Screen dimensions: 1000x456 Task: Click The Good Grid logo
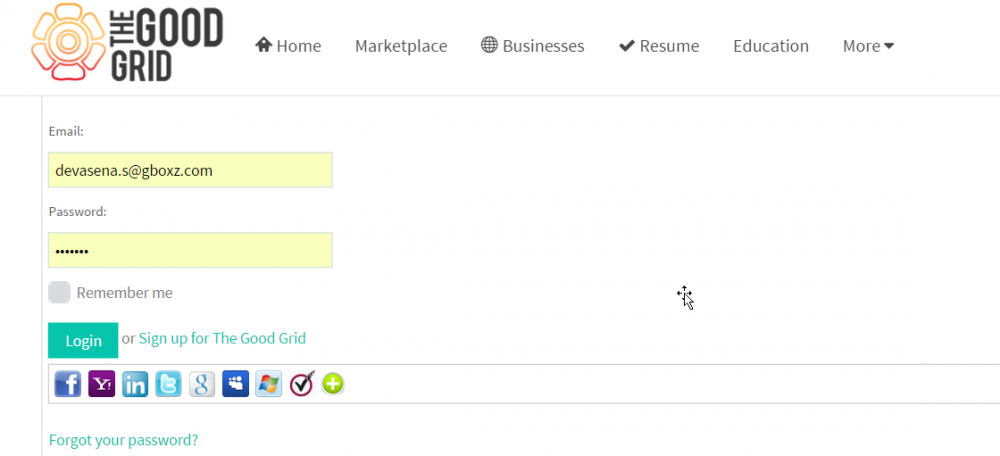[x=127, y=42]
